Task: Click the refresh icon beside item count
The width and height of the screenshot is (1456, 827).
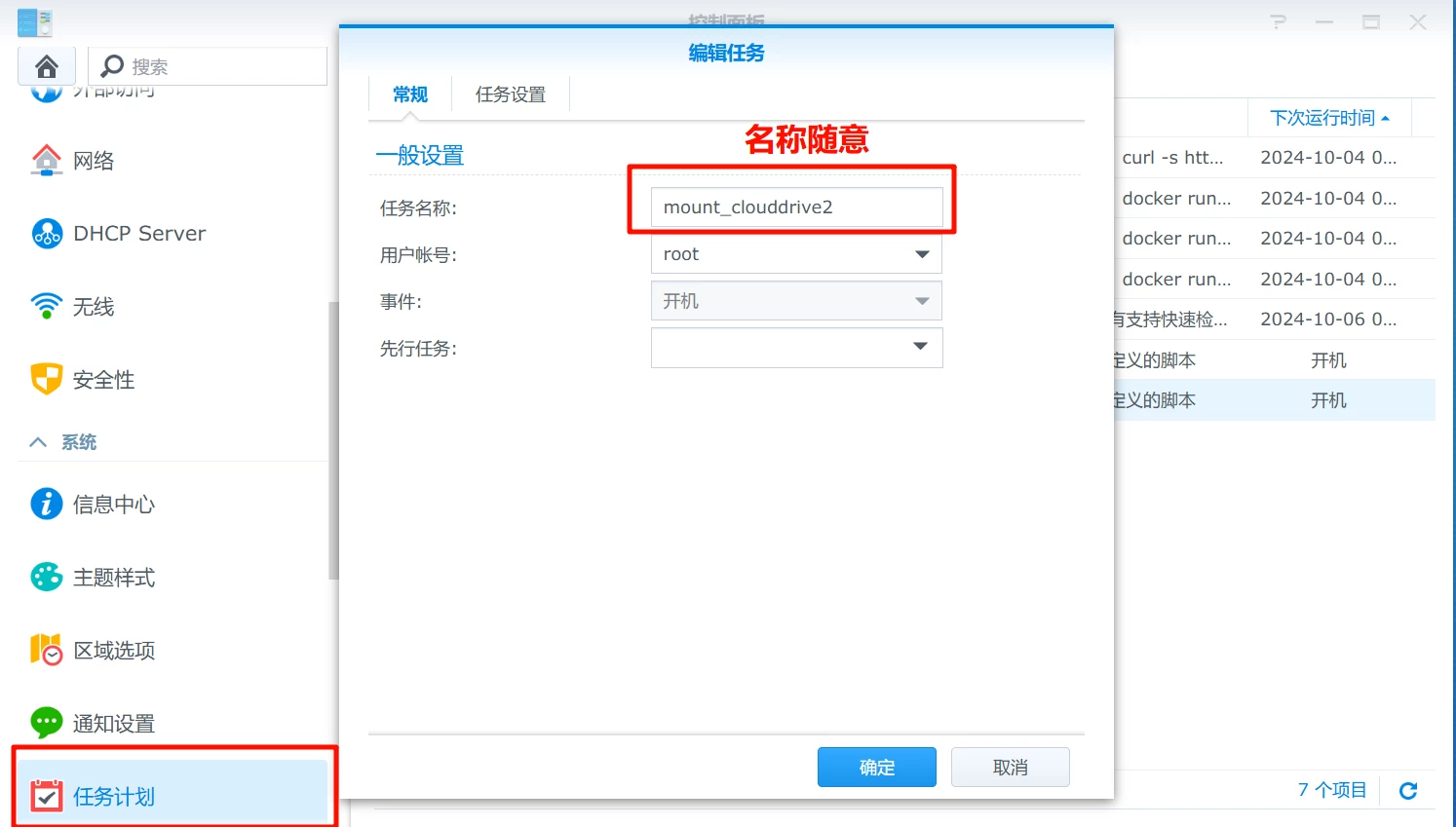Action: point(1407,790)
